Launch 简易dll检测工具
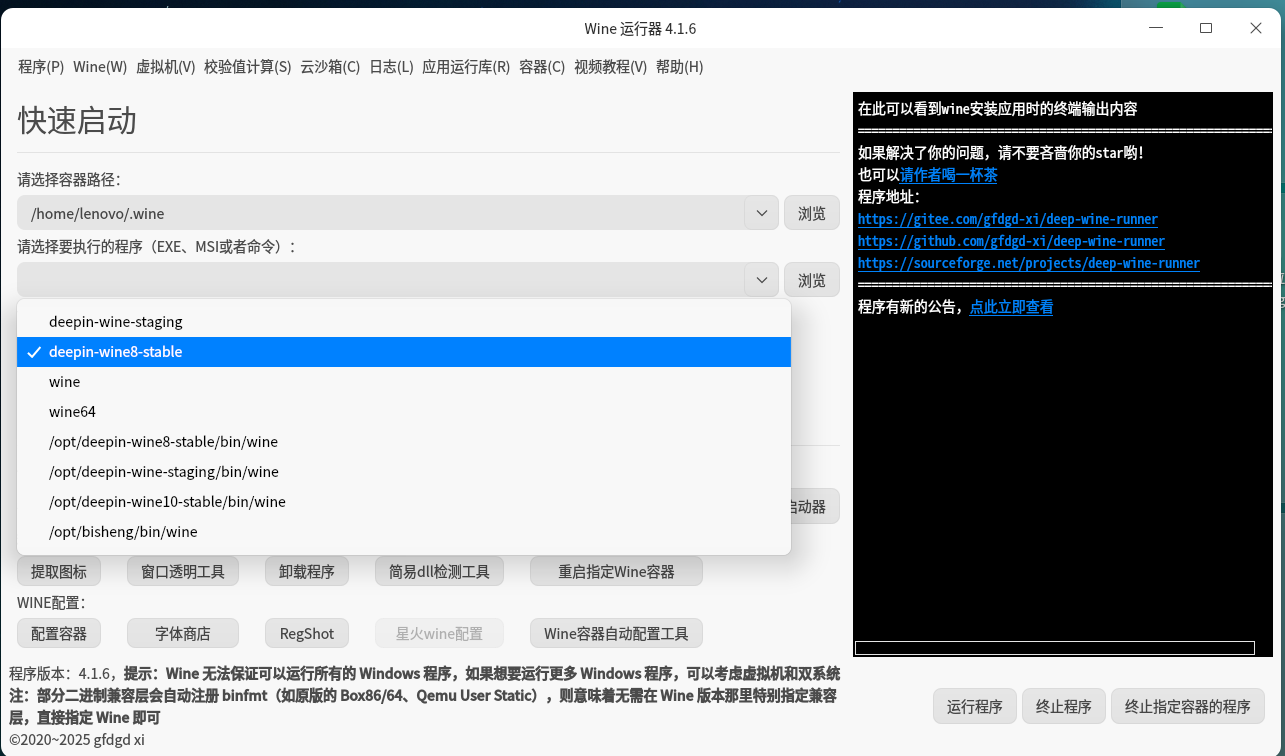This screenshot has width=1285, height=756. click(x=439, y=572)
